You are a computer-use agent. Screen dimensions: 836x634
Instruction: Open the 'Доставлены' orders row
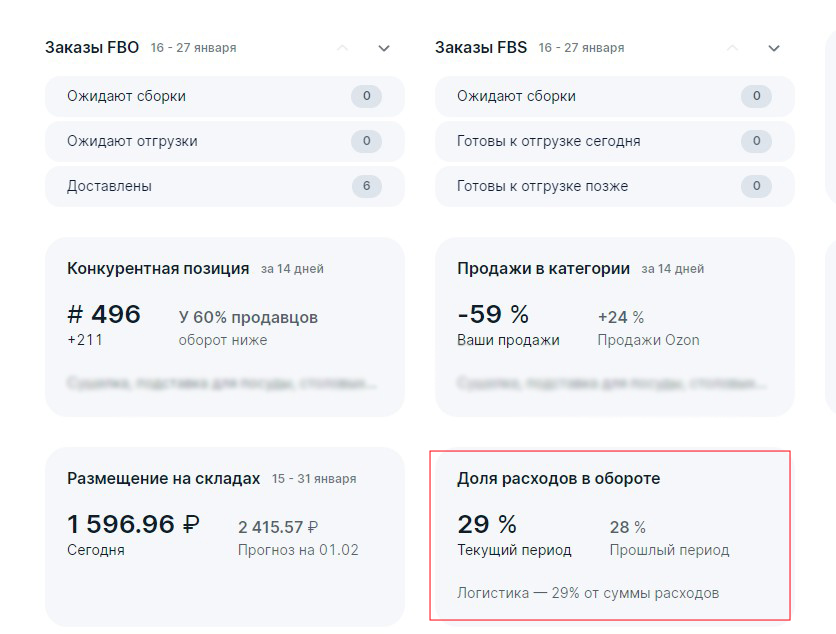click(x=225, y=186)
